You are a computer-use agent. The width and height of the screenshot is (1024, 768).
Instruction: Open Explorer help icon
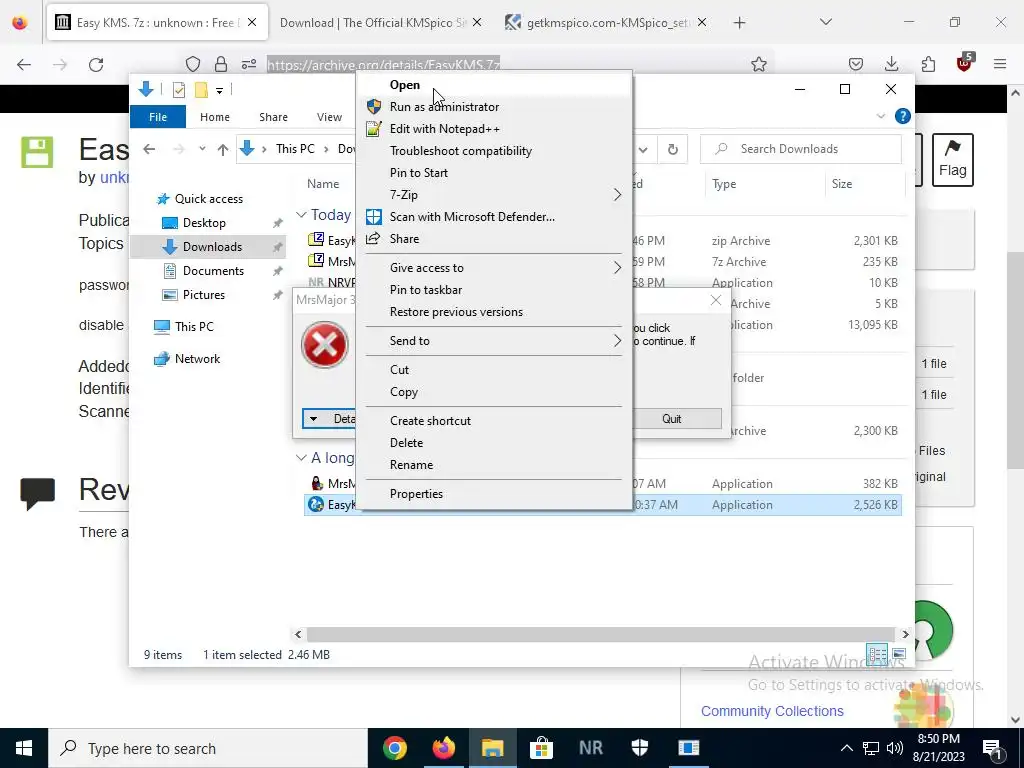click(903, 116)
